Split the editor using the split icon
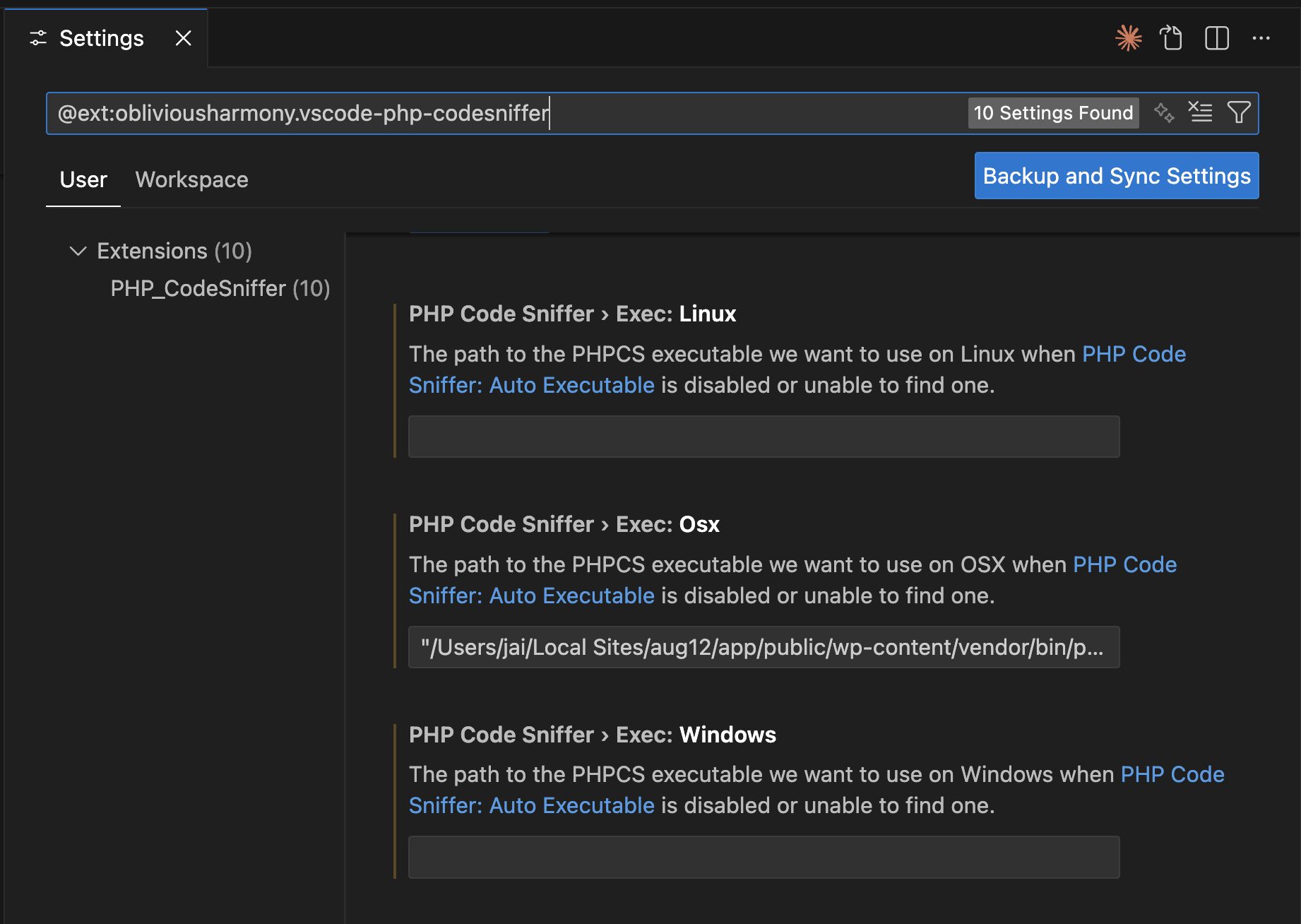Image resolution: width=1301 pixels, height=924 pixels. coord(1216,38)
